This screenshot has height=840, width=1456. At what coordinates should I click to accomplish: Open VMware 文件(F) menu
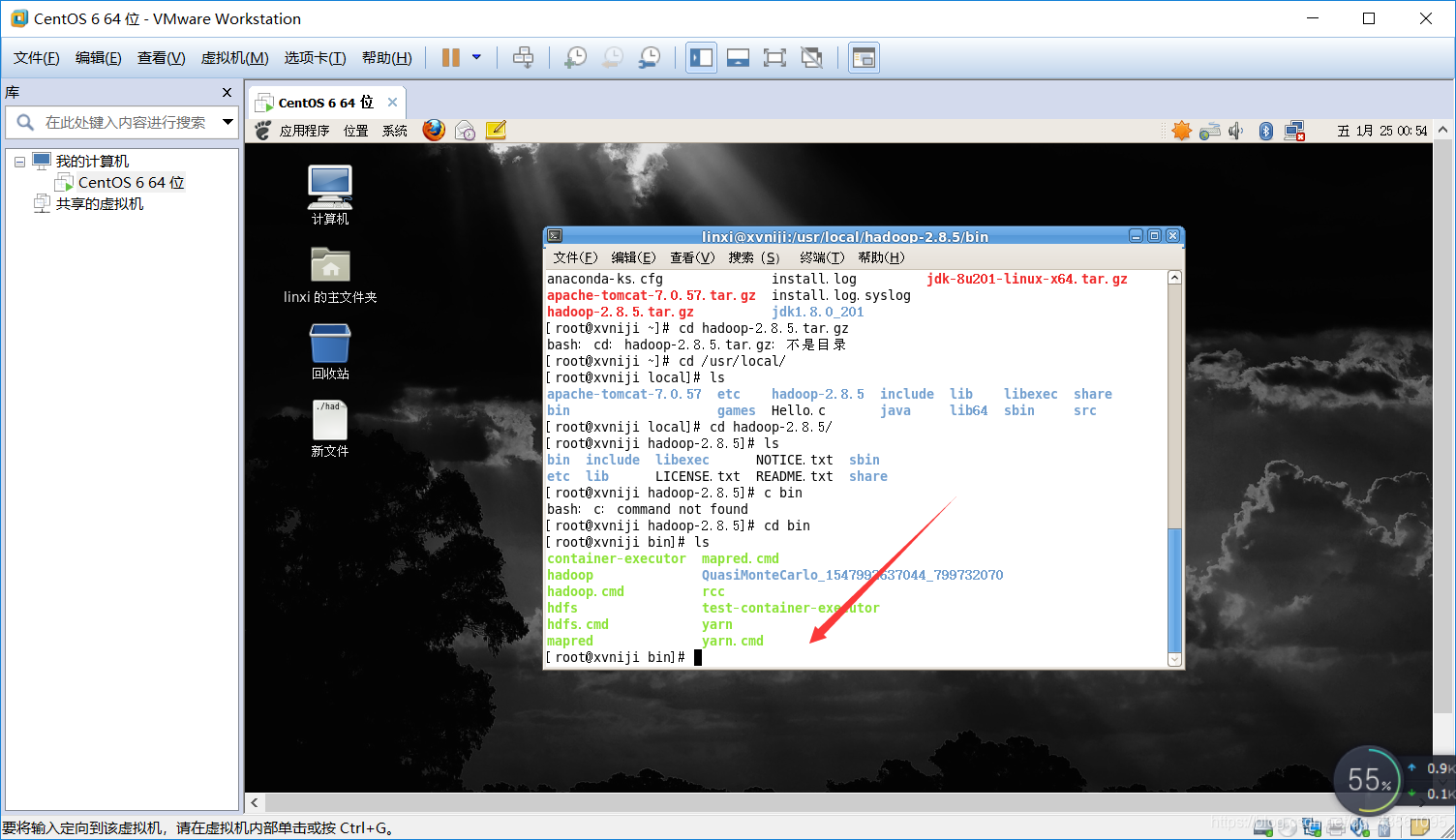click(37, 58)
